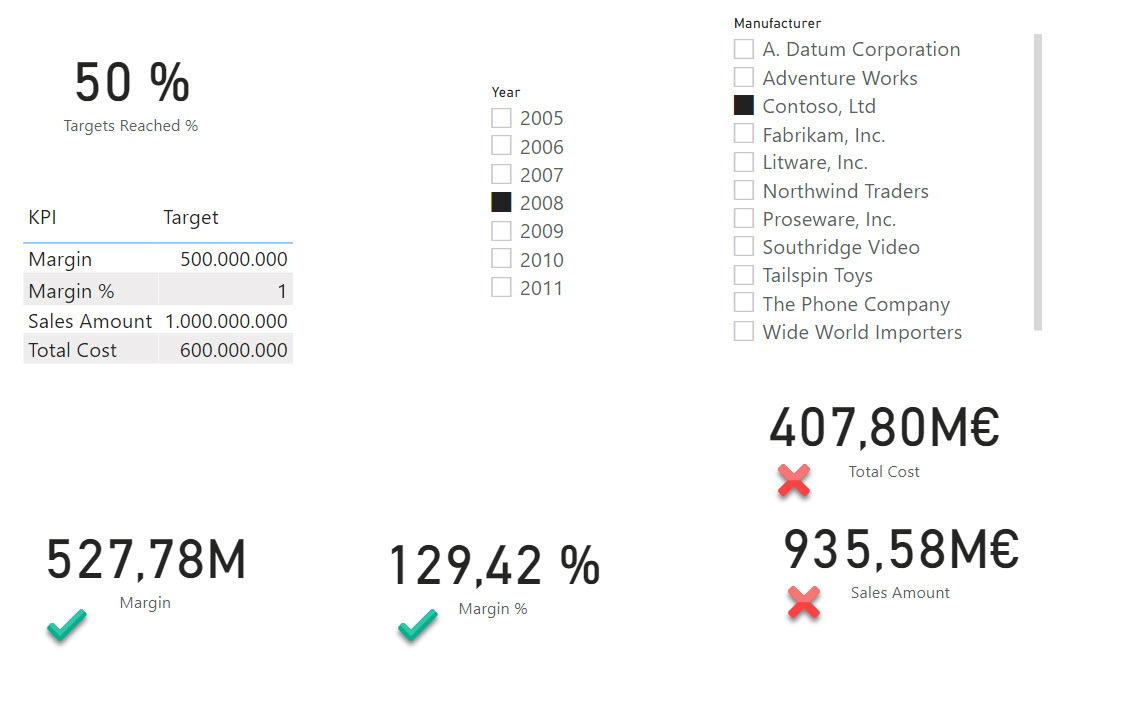Image resolution: width=1135 pixels, height=706 pixels.
Task: Deselect the Contoso, Ltd manufacturer checkbox
Action: pos(743,105)
